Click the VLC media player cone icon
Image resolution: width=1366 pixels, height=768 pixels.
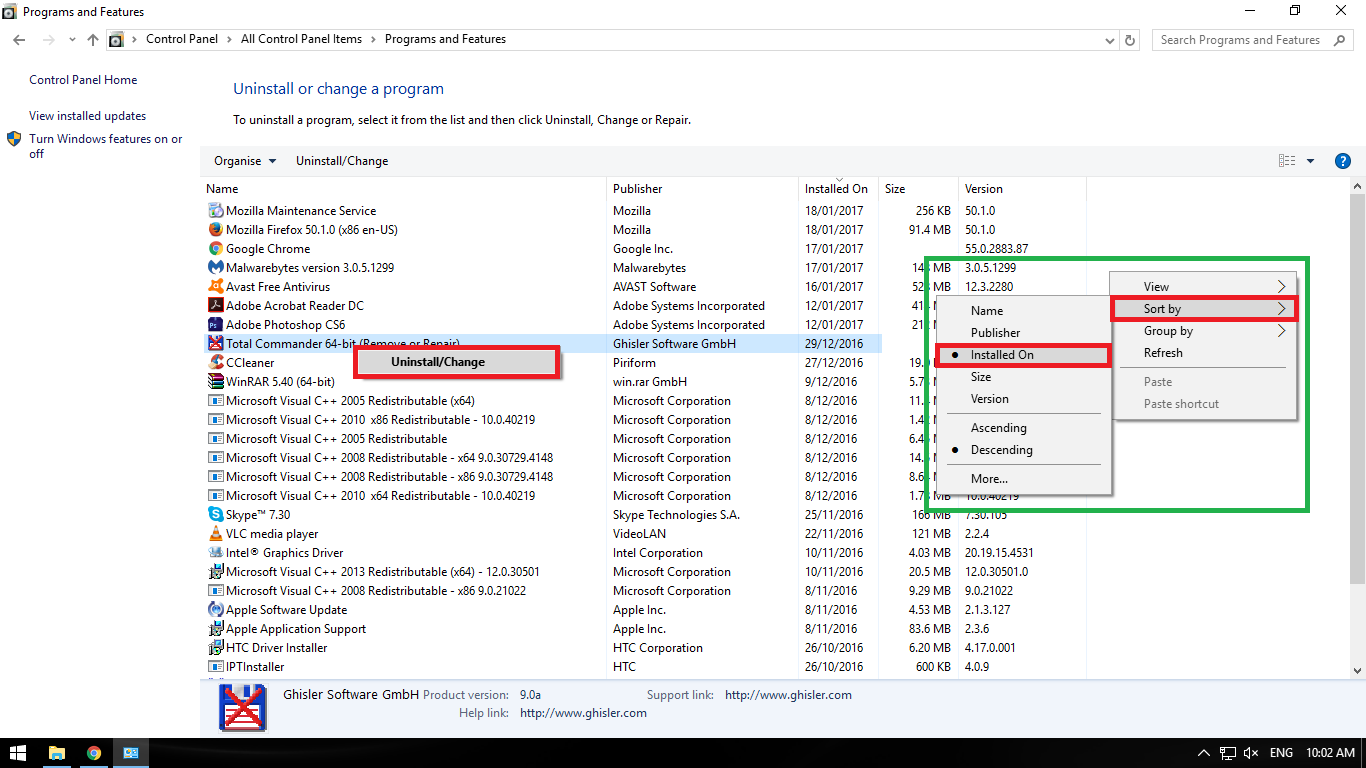(215, 534)
